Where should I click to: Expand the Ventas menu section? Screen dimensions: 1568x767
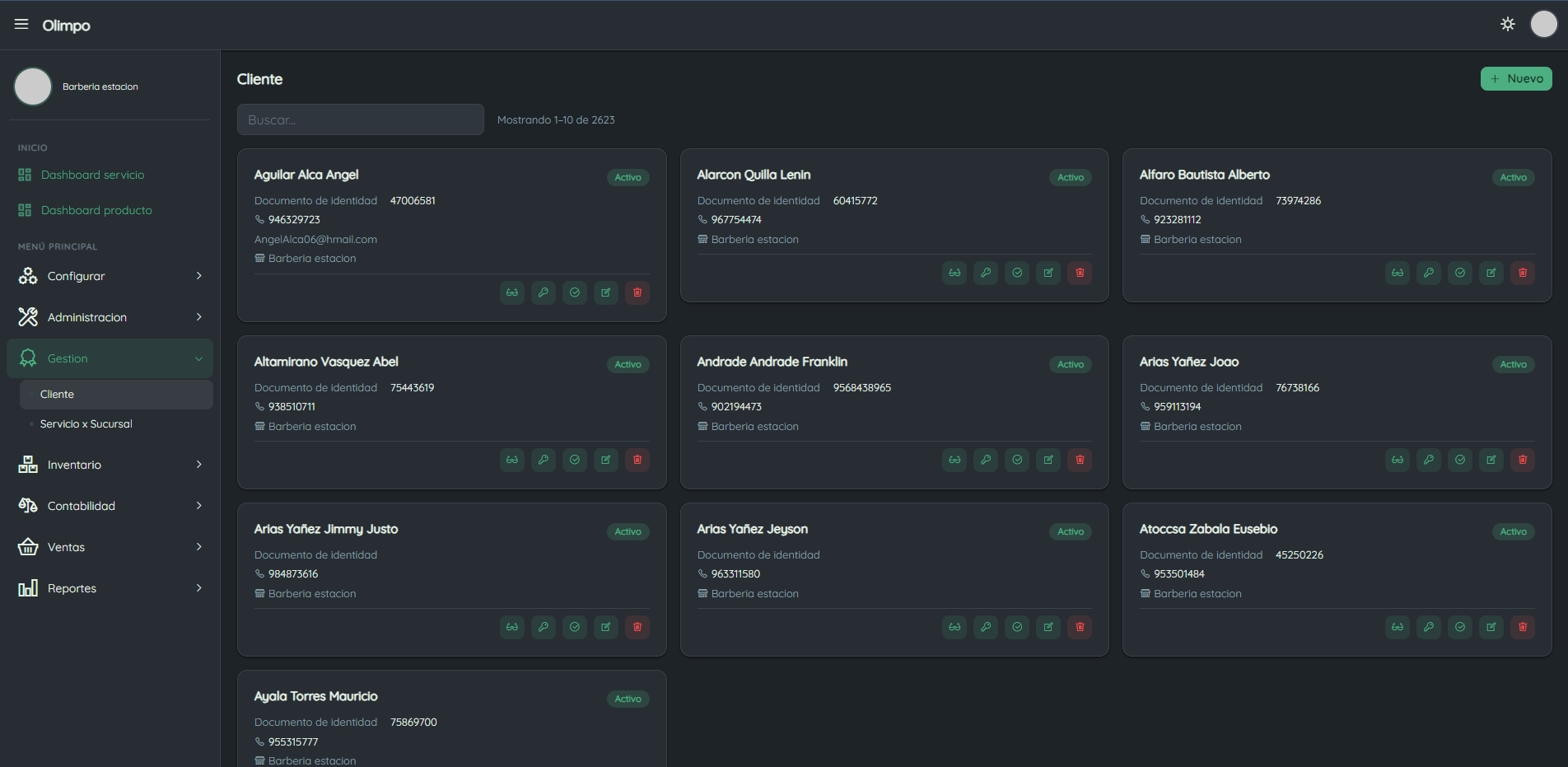coord(110,547)
